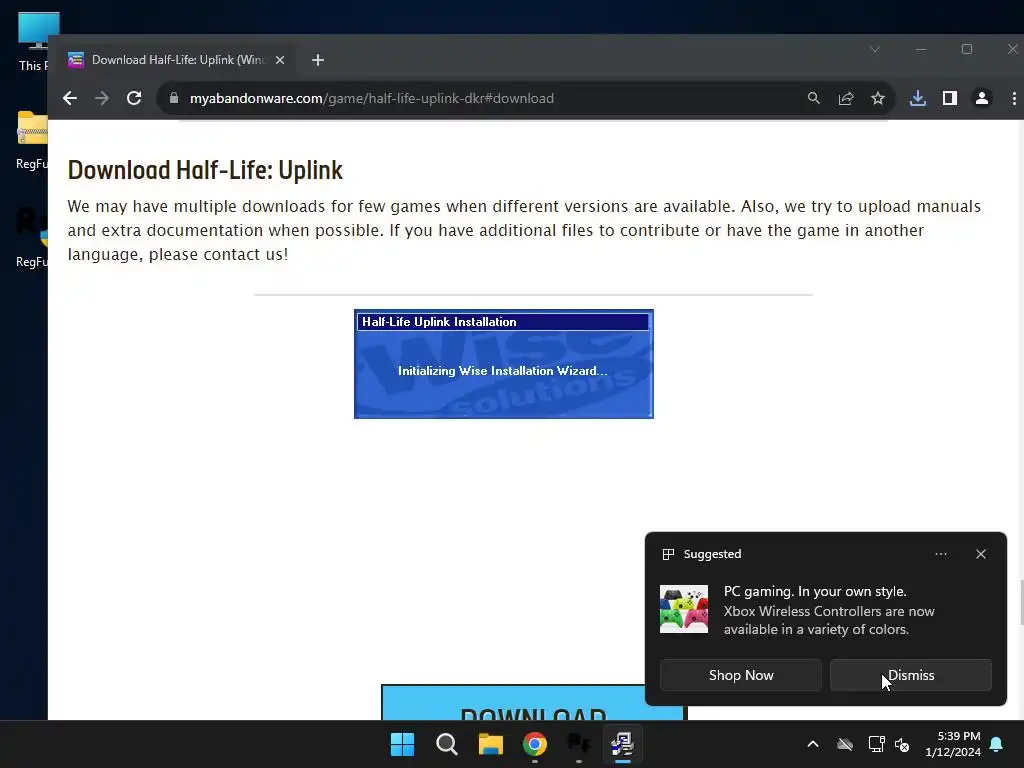Open a new Chrome tab

pos(318,60)
